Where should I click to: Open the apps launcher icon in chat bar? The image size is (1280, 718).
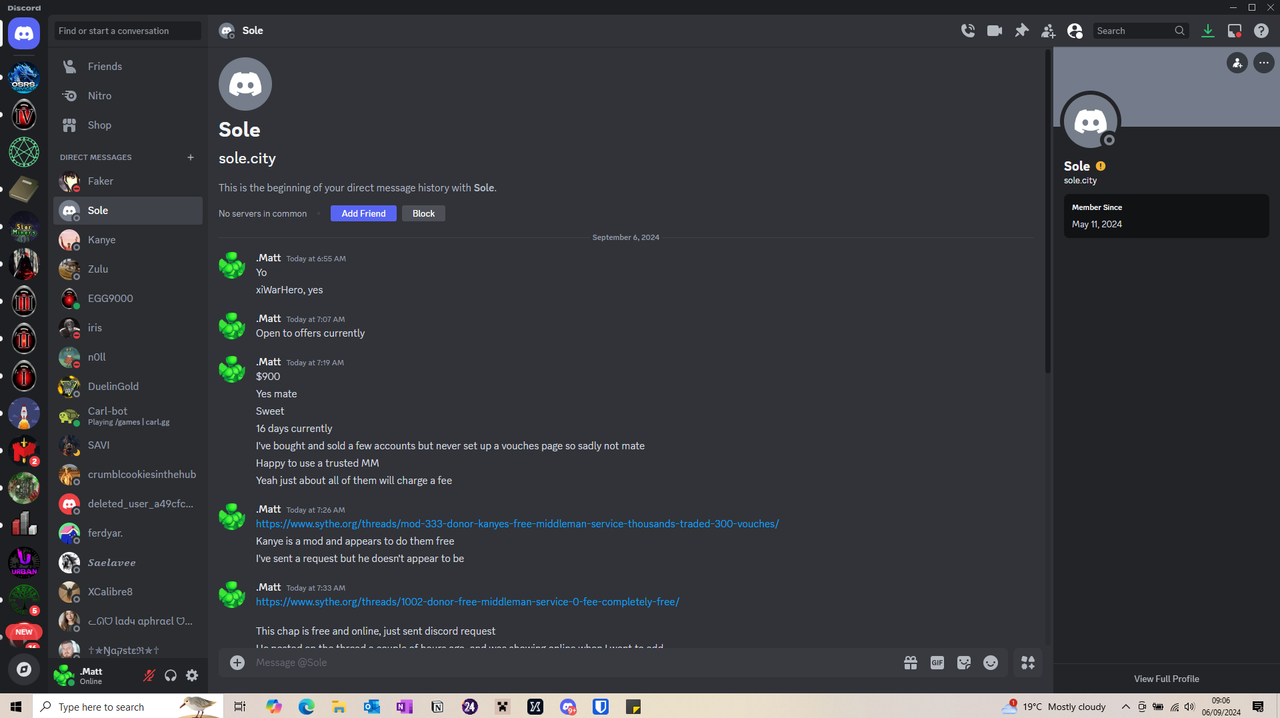click(x=1027, y=663)
